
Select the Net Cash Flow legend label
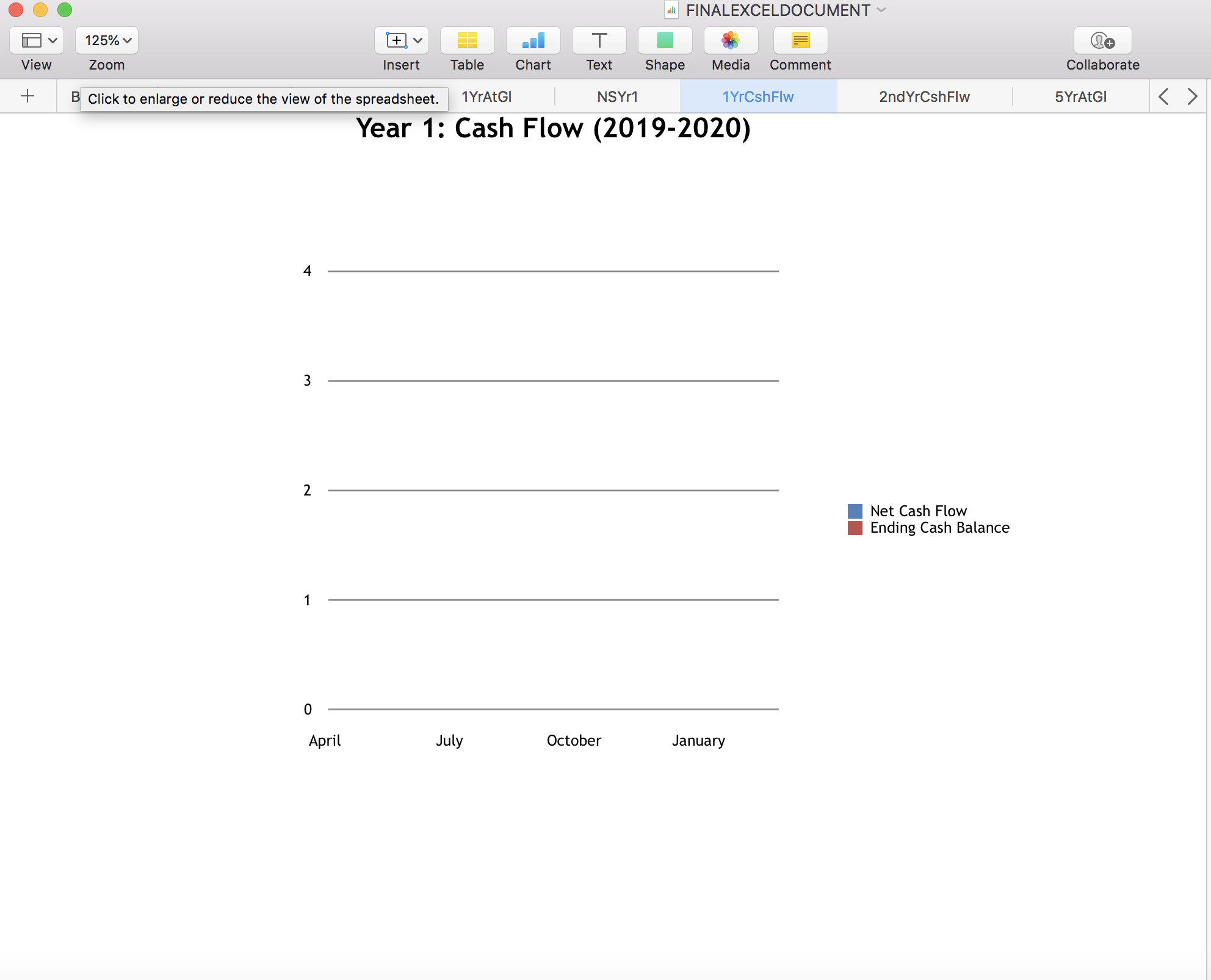[919, 511]
